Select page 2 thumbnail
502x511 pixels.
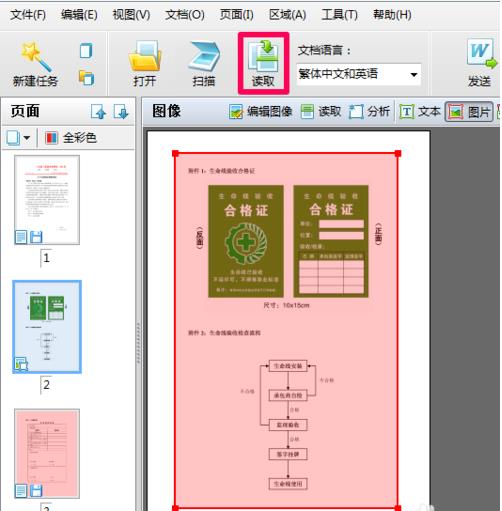point(47,327)
